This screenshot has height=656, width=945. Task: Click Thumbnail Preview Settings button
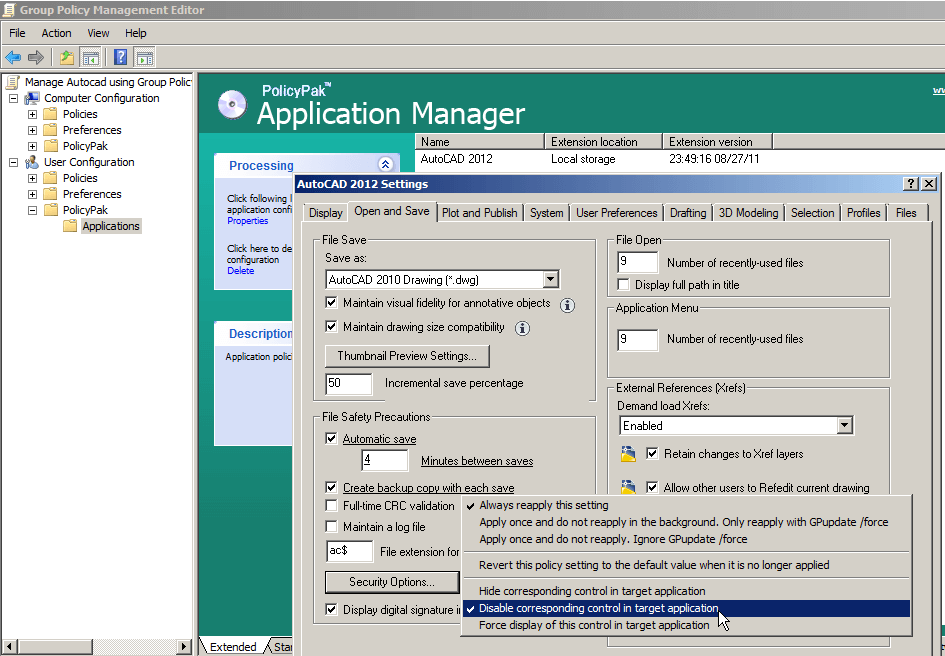pos(407,356)
